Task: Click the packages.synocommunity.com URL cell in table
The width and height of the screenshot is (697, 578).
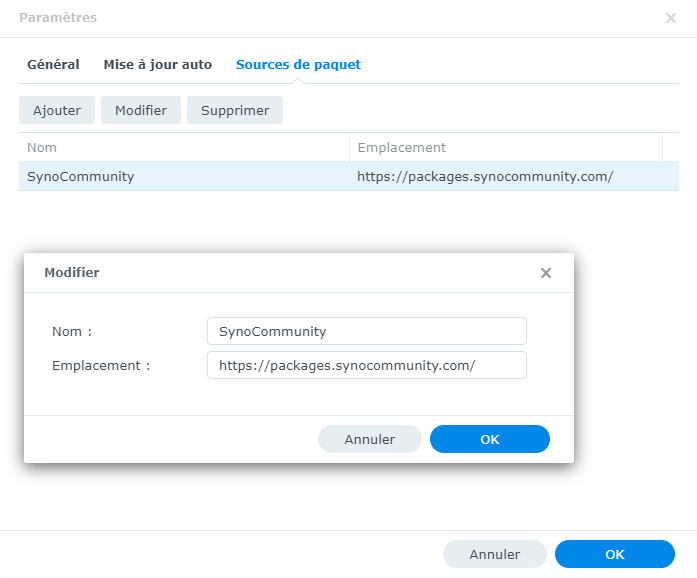Action: (x=485, y=177)
